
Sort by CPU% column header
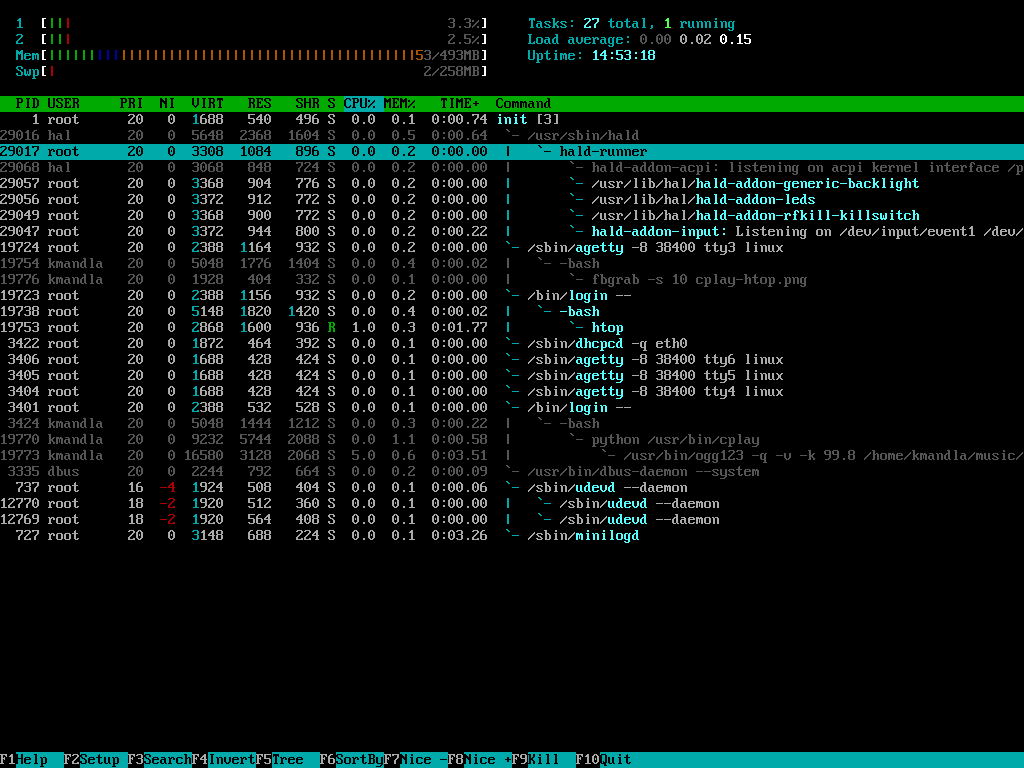click(x=360, y=104)
